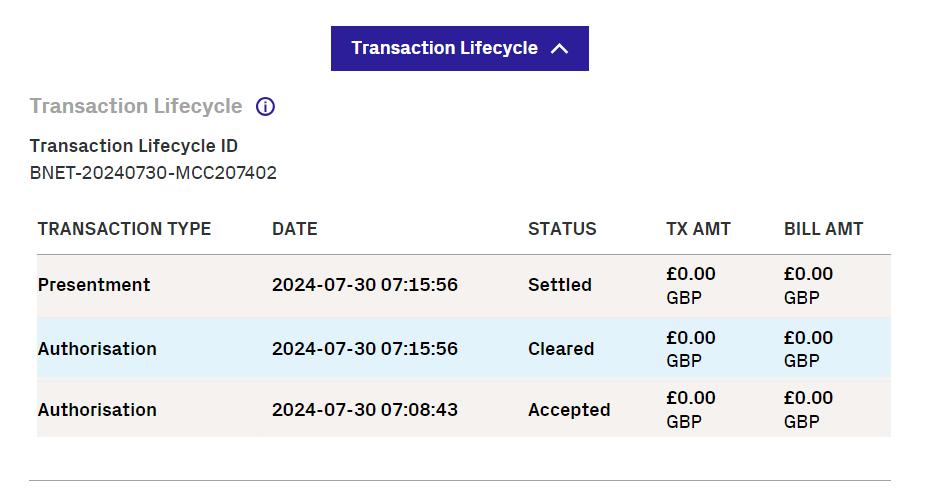Click the TX AMT column header

698,229
